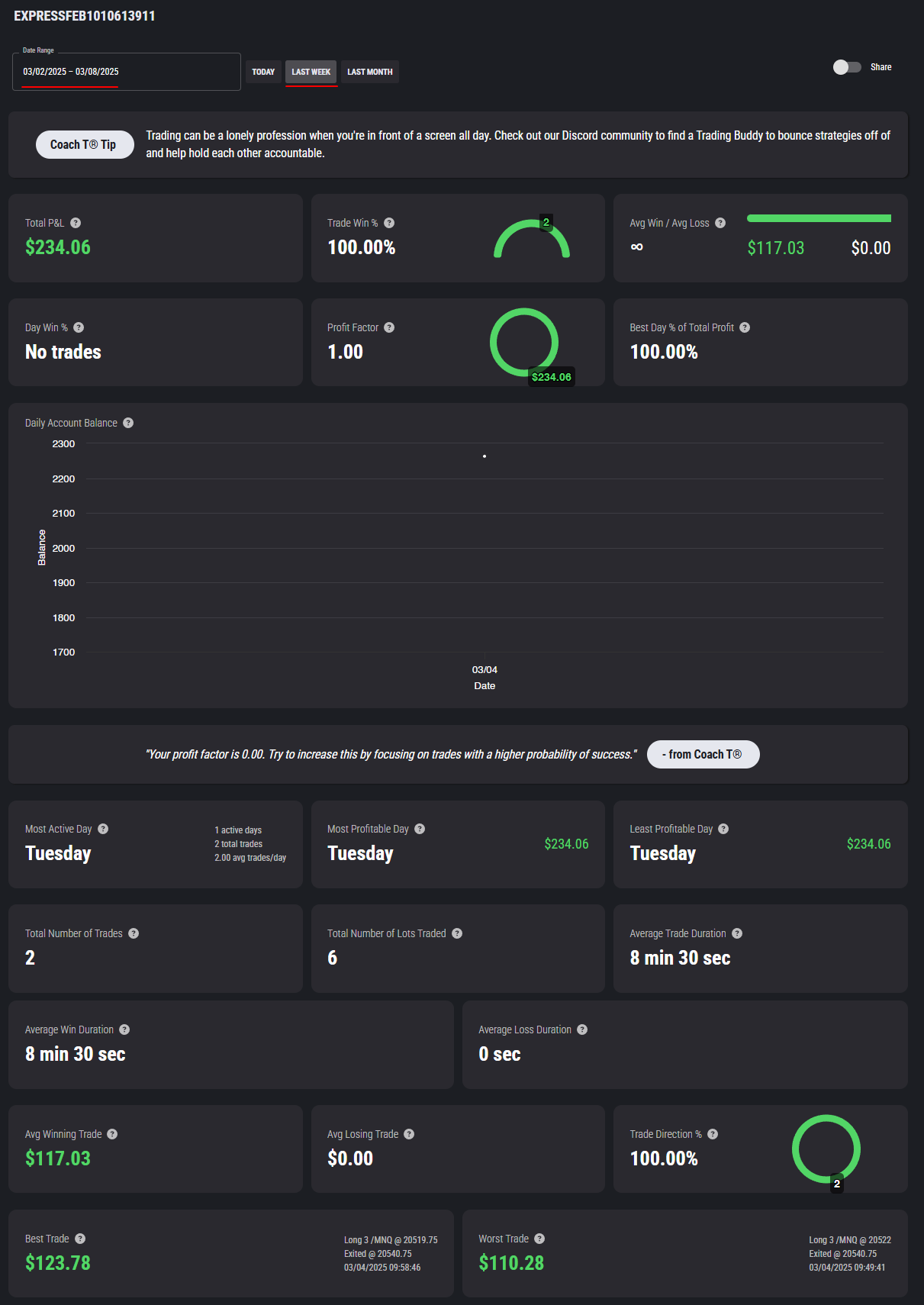Click help icon beside Trade Win %
The image size is (924, 1305).
pos(389,223)
